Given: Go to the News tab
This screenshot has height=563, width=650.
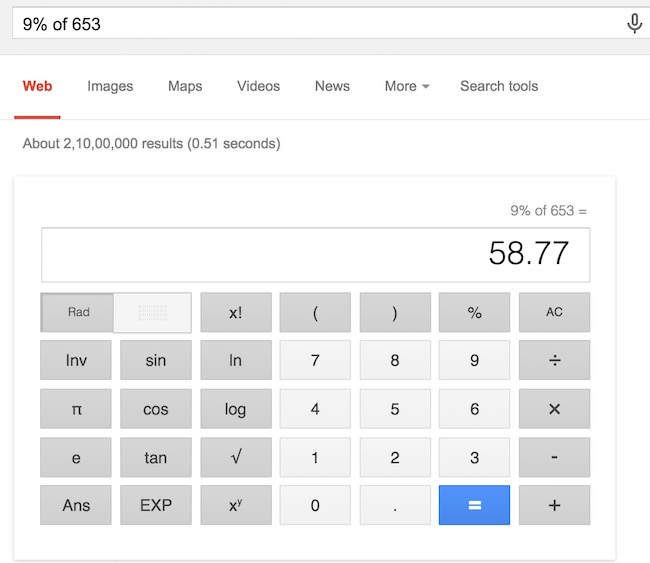Looking at the screenshot, I should pos(332,86).
